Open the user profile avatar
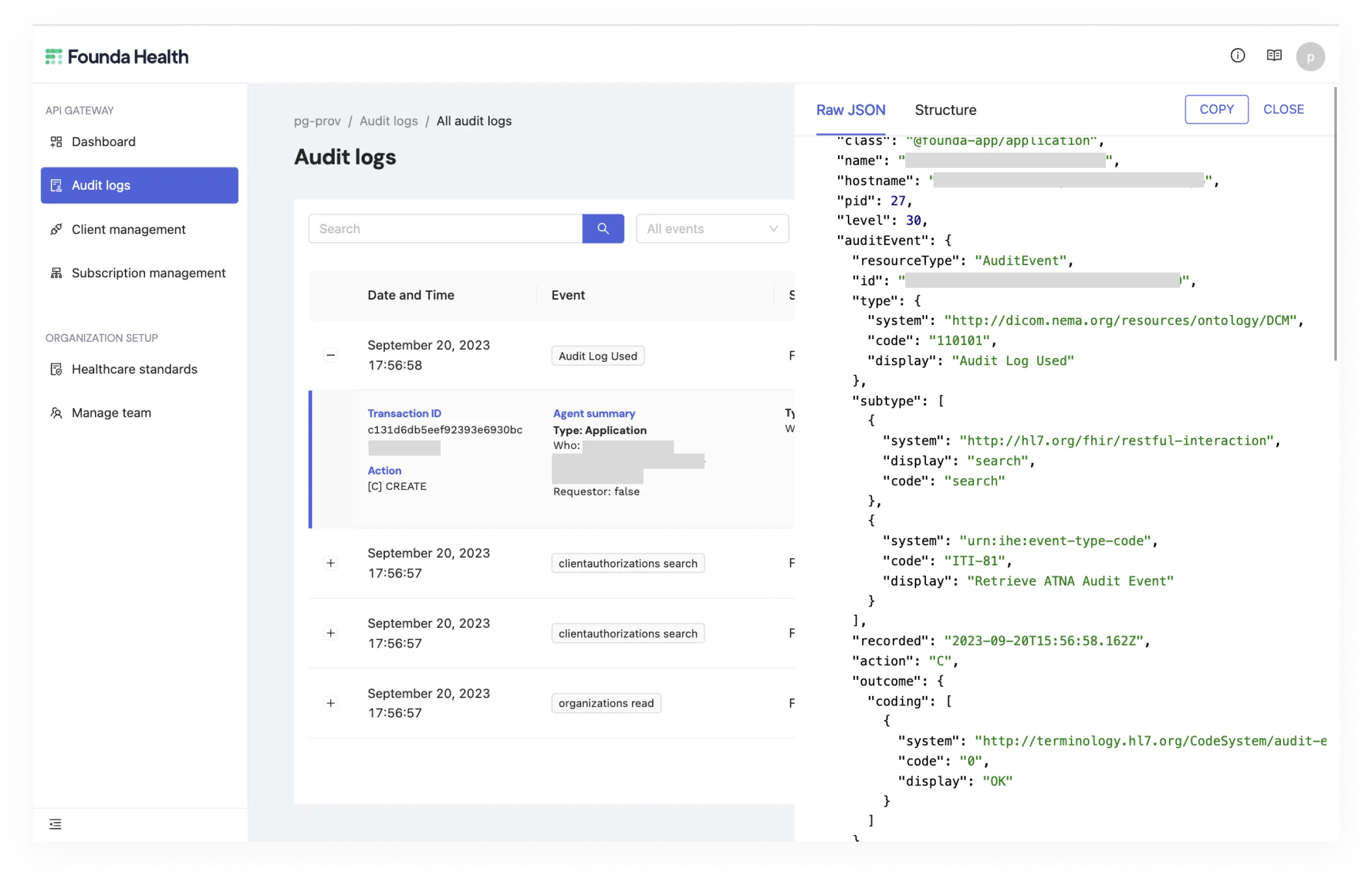The width and height of the screenshot is (1372, 883). click(x=1310, y=57)
